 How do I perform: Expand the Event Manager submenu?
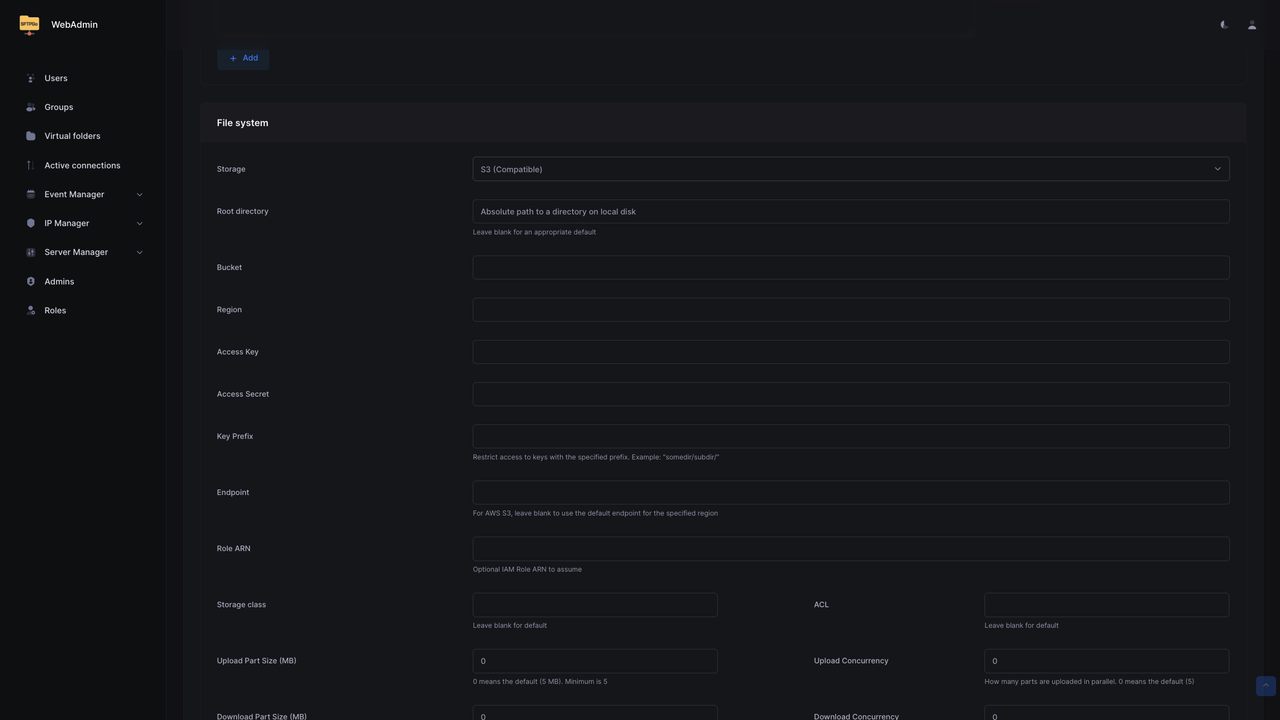click(139, 195)
